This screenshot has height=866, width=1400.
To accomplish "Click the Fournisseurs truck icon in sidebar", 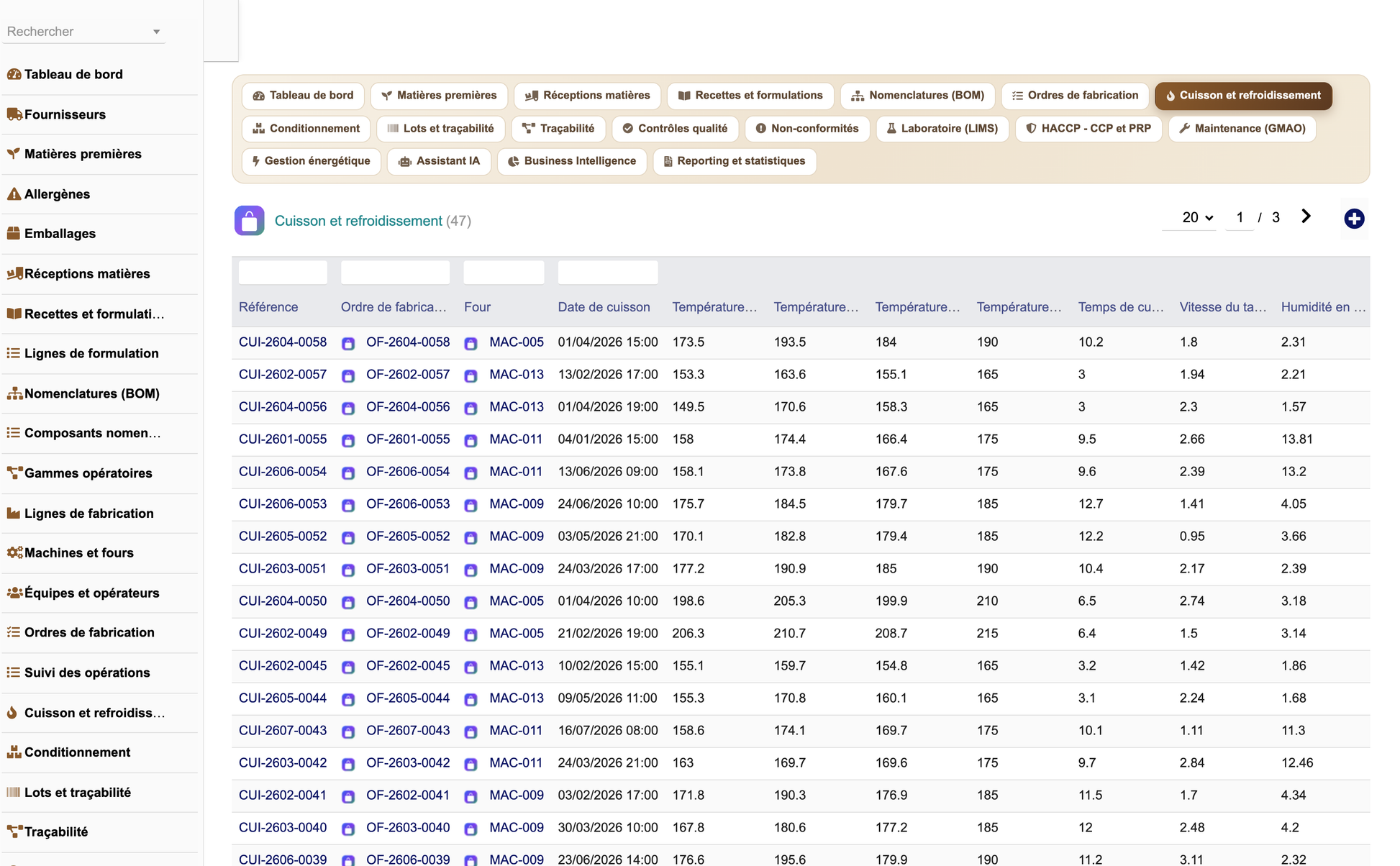I will tap(14, 114).
